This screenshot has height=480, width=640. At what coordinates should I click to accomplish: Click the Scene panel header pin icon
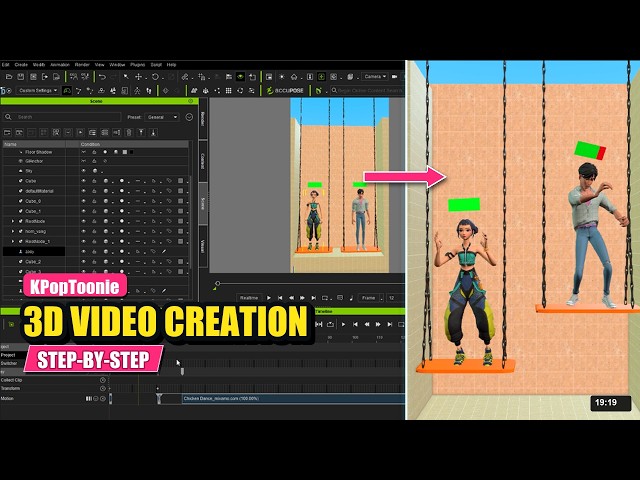click(191, 101)
